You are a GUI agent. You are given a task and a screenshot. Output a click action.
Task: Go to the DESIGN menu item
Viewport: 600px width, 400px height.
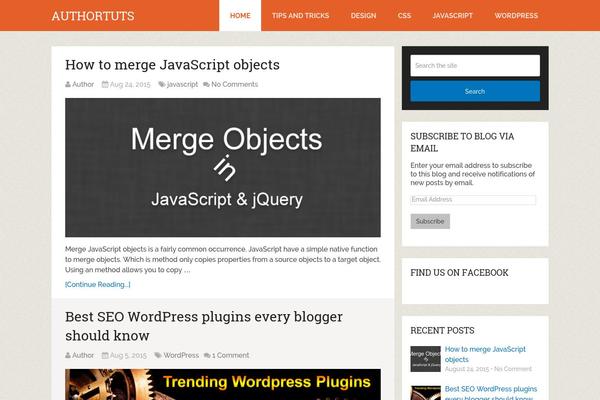(363, 16)
